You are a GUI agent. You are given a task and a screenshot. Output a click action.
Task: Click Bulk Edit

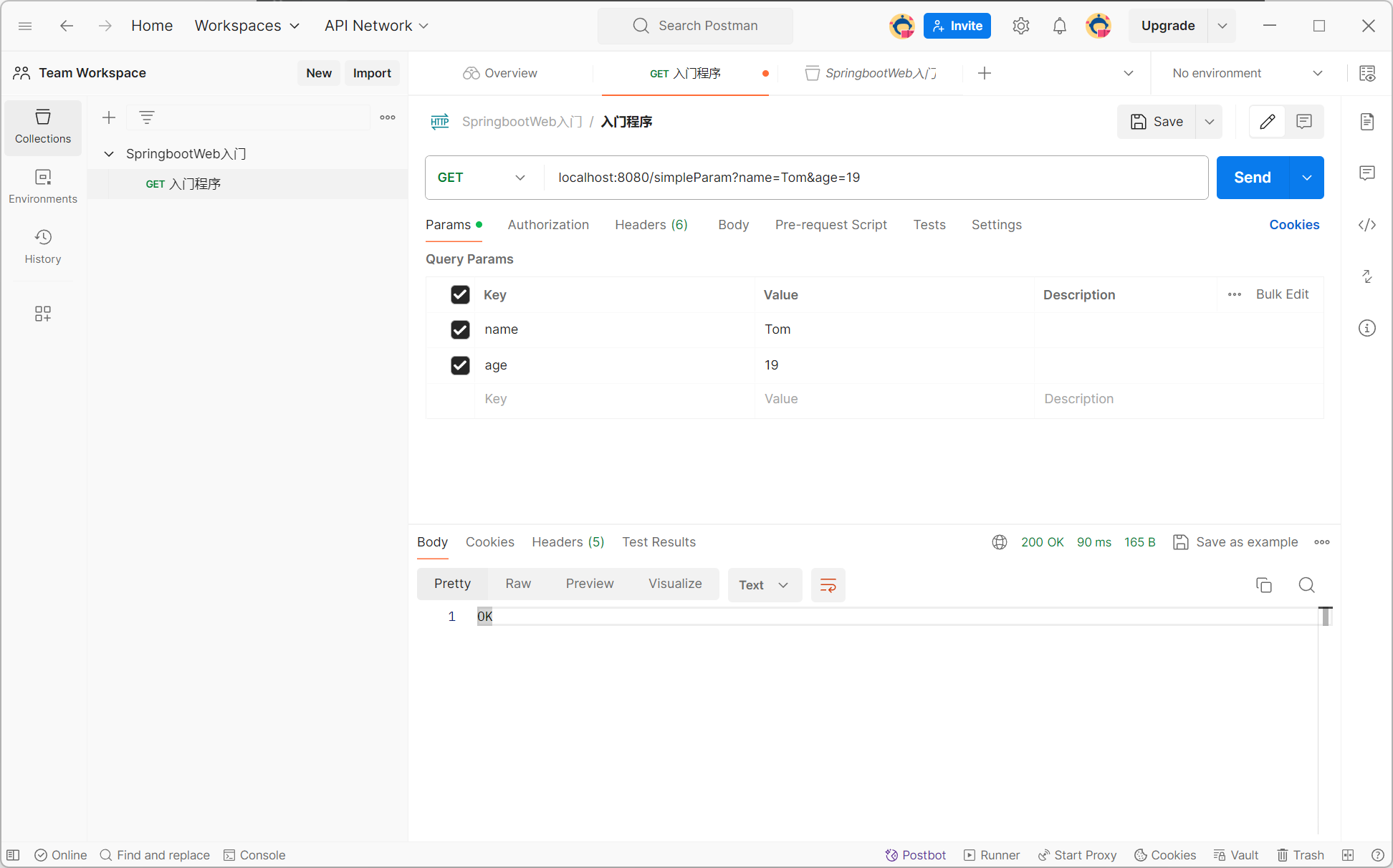[1282, 294]
